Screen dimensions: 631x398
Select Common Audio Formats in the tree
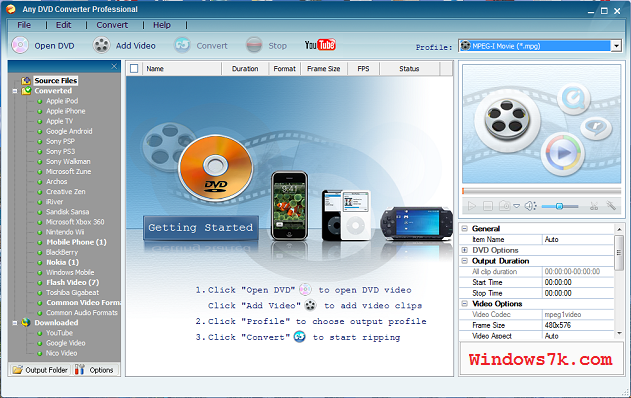coord(82,313)
